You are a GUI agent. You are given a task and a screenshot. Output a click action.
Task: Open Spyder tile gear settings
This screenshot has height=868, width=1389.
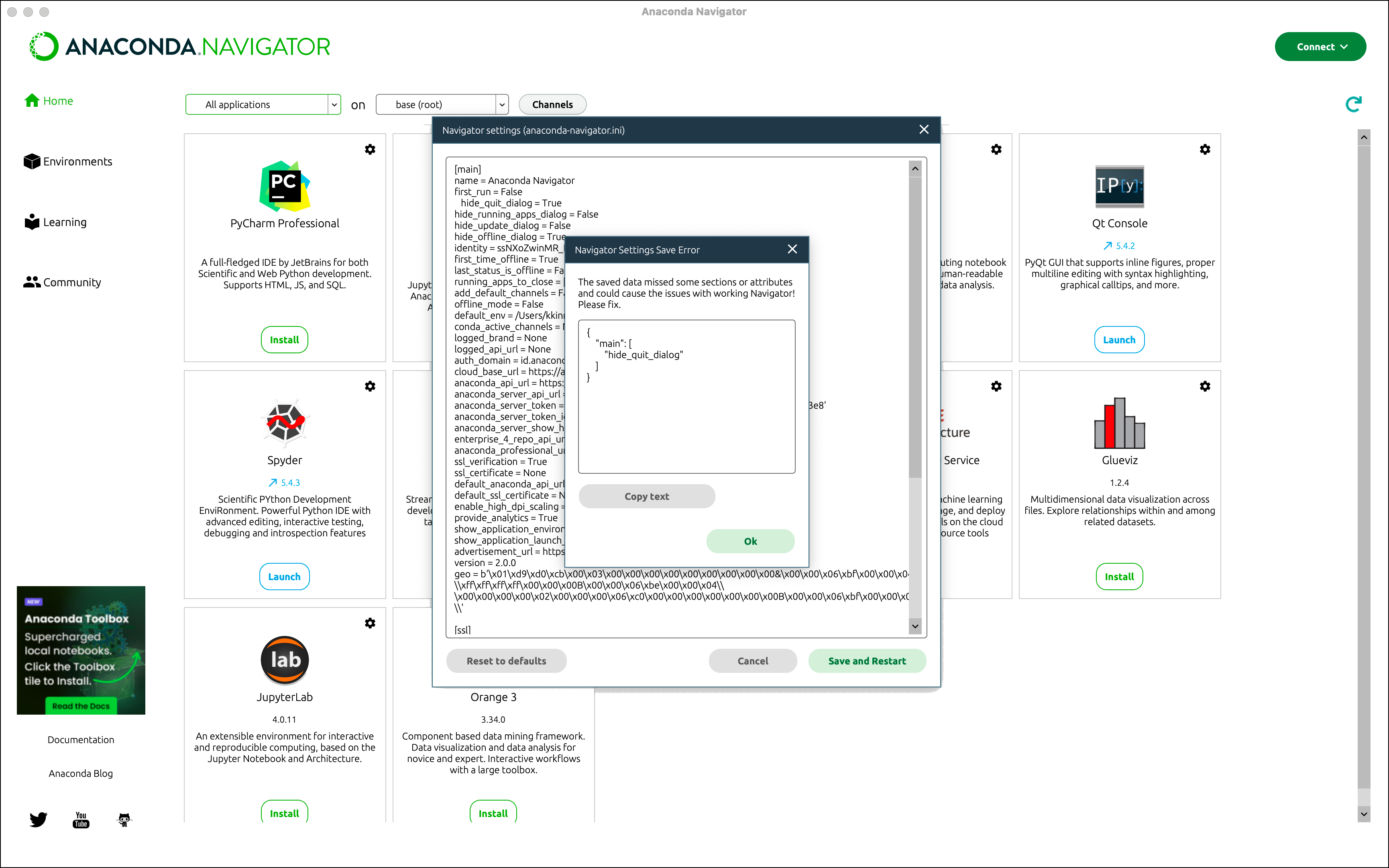click(x=370, y=386)
